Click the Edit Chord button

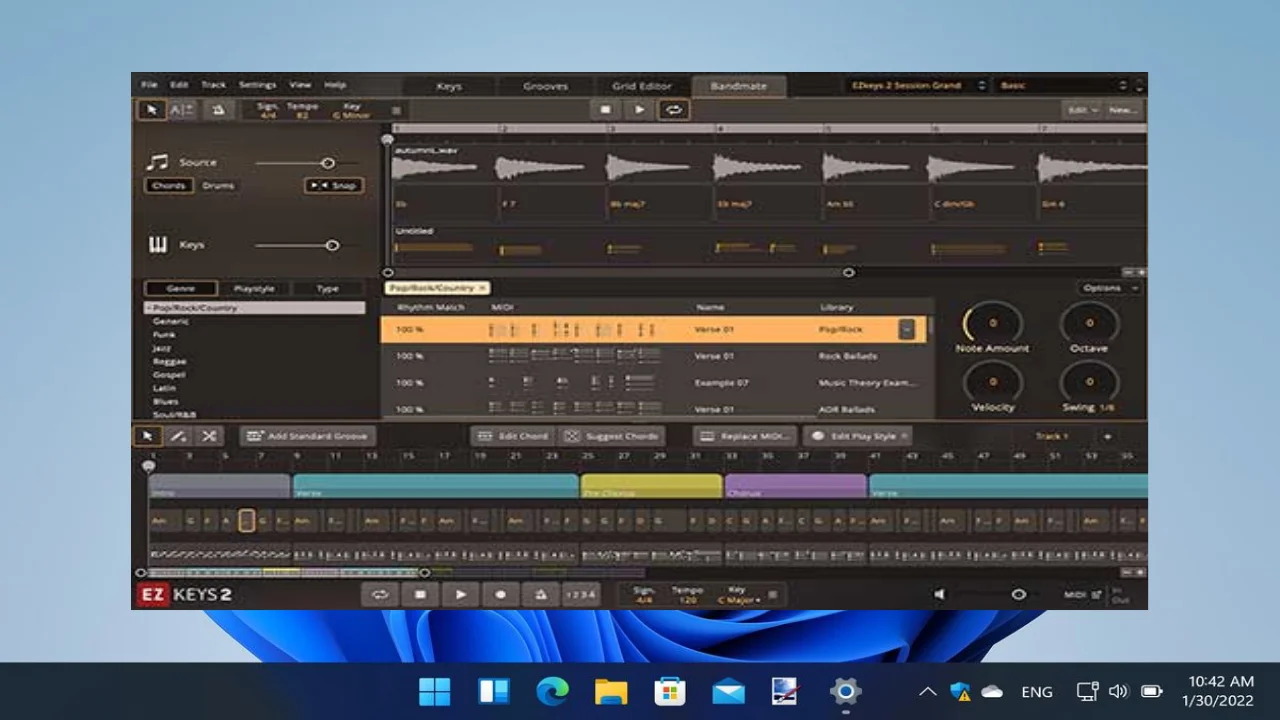click(512, 436)
